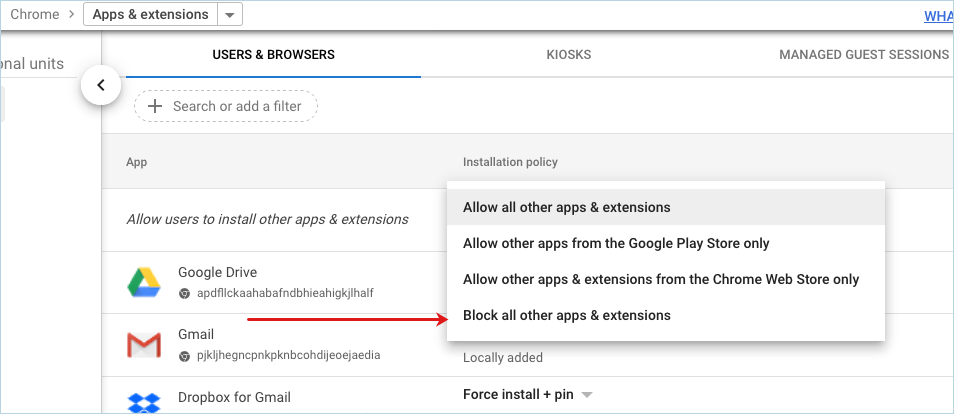Viewport: 954px width, 414px height.
Task: Click the organizational units sidebar heading
Action: (x=32, y=64)
